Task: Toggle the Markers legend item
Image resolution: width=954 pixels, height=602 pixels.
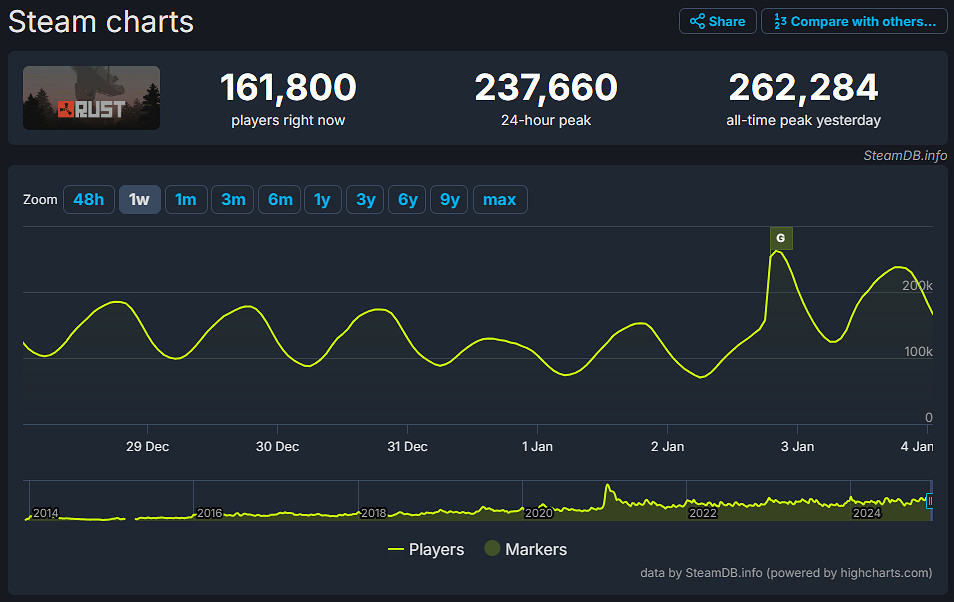Action: (525, 549)
